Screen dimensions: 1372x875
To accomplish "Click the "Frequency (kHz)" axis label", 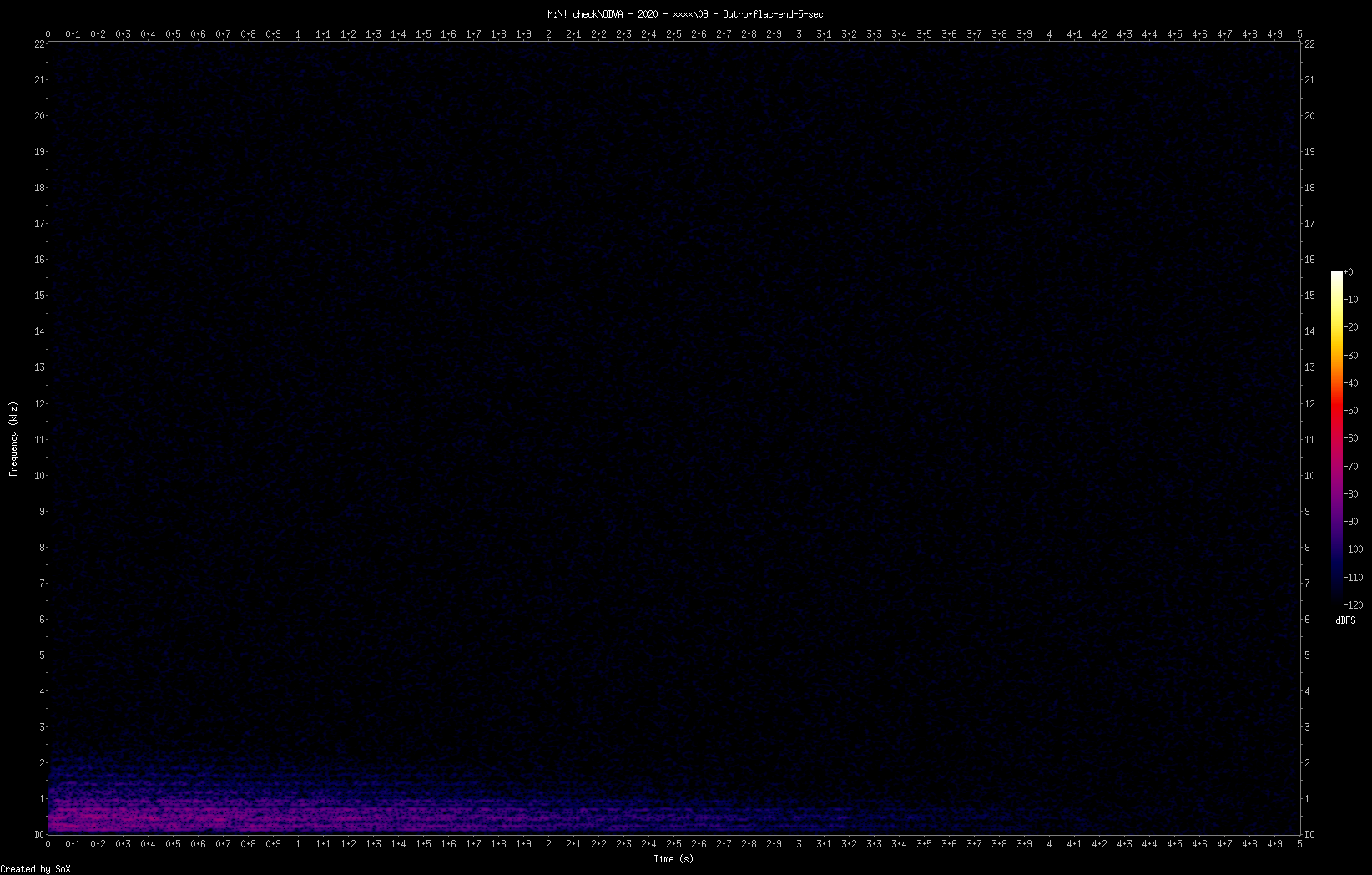I will coord(13,439).
